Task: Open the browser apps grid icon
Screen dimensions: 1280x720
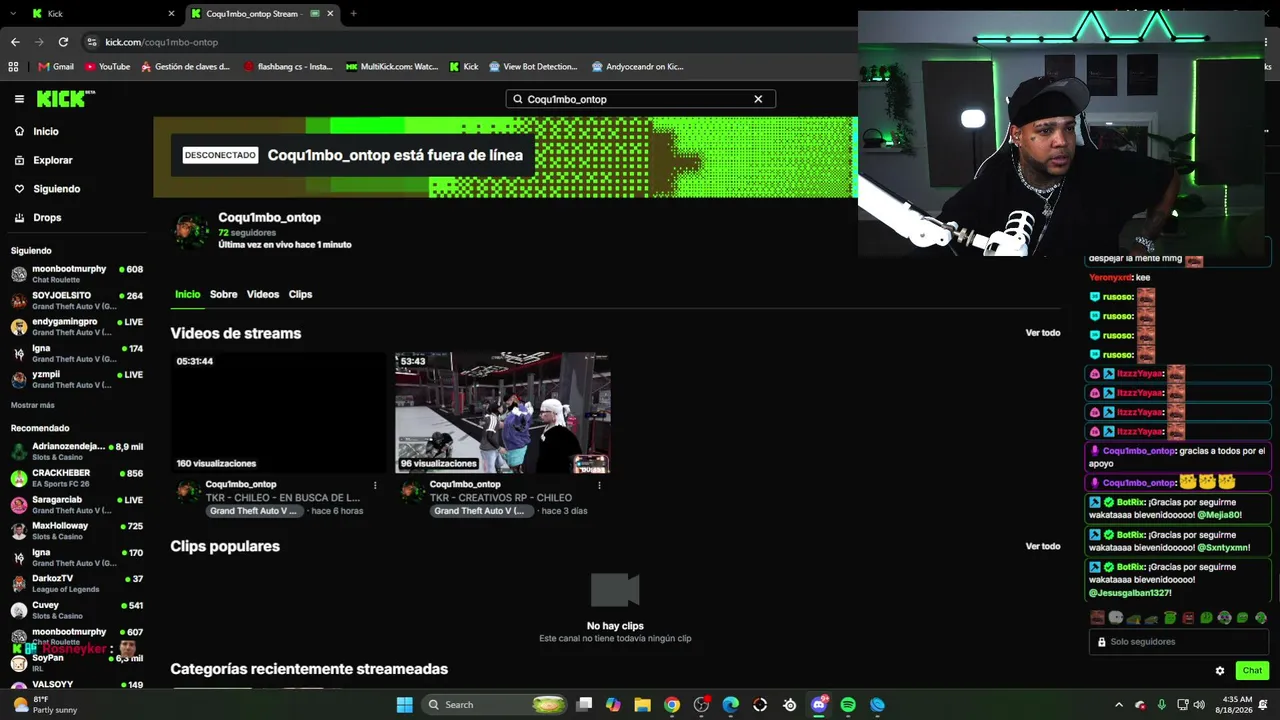Action: tap(13, 67)
